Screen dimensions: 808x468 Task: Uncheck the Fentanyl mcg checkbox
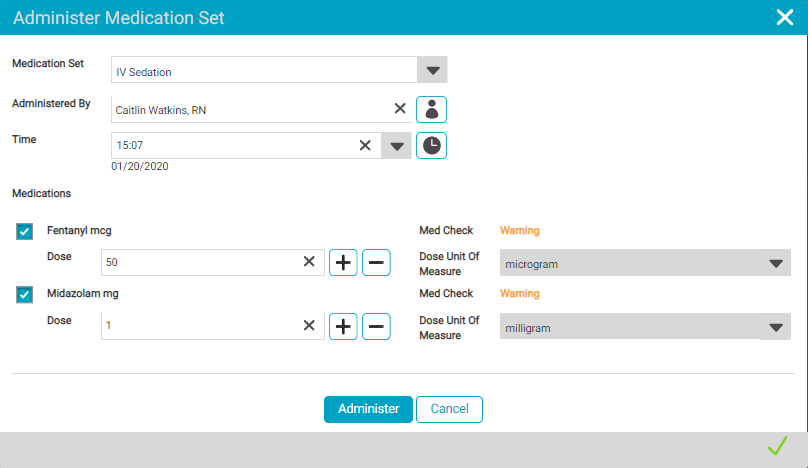(x=25, y=232)
